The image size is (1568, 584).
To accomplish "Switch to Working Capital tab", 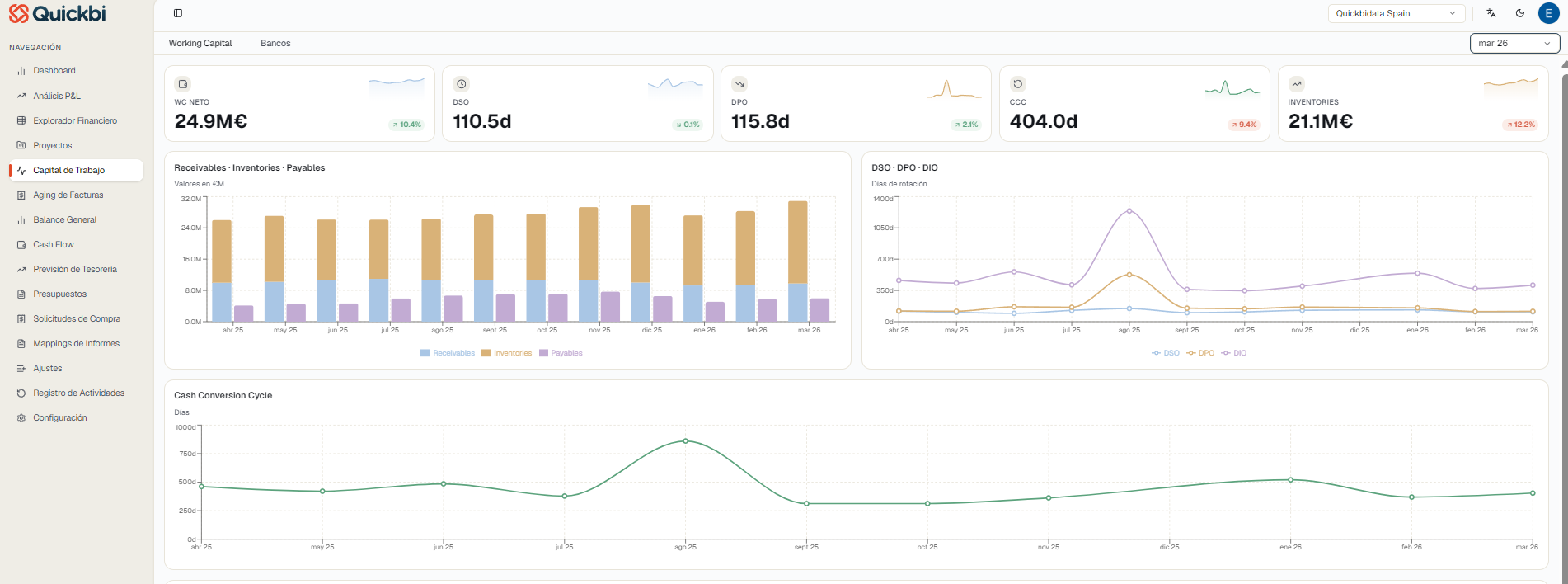I will (200, 43).
